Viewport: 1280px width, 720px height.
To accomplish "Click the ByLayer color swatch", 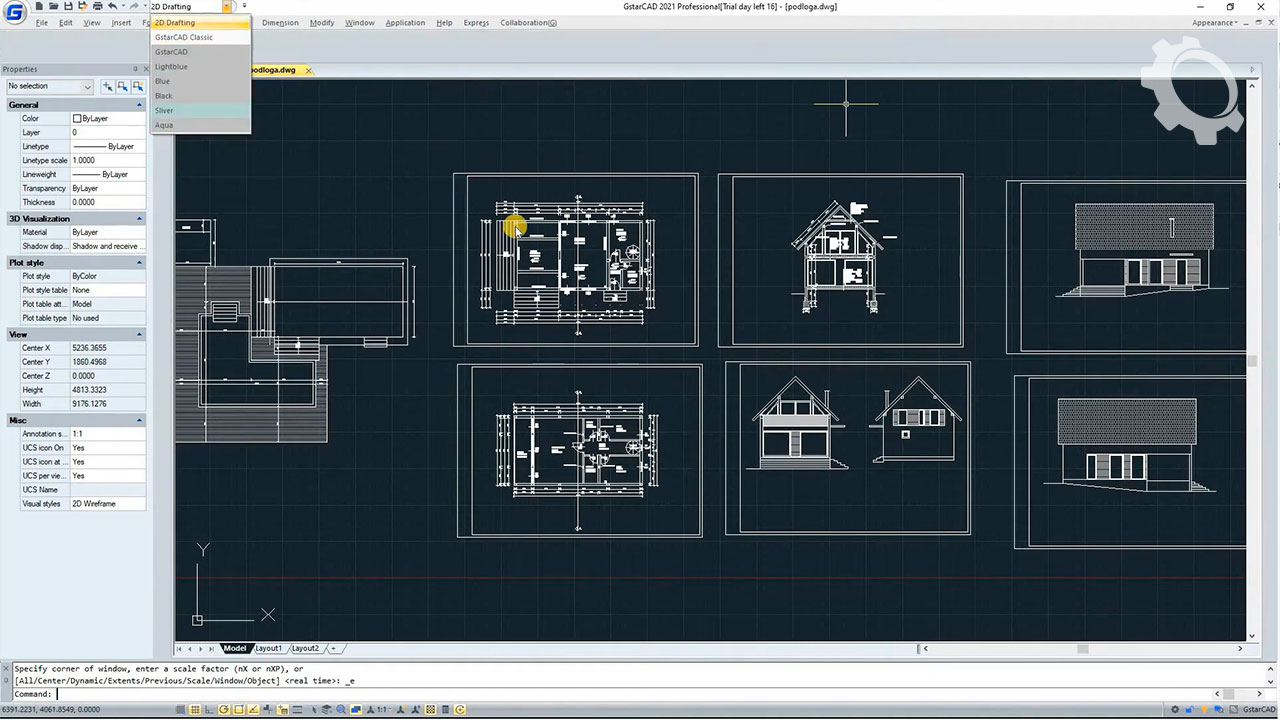I will tap(77, 119).
